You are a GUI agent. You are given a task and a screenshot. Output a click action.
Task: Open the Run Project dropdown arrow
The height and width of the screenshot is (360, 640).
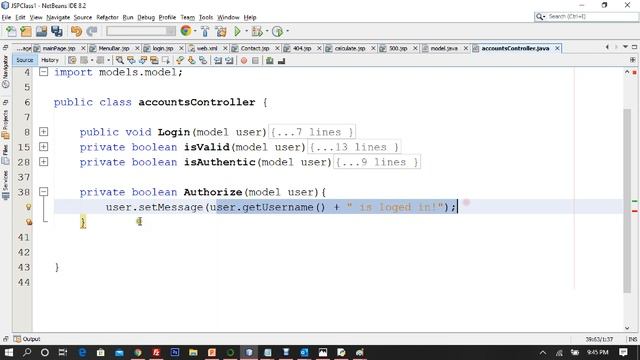pyautogui.click(x=246, y=31)
